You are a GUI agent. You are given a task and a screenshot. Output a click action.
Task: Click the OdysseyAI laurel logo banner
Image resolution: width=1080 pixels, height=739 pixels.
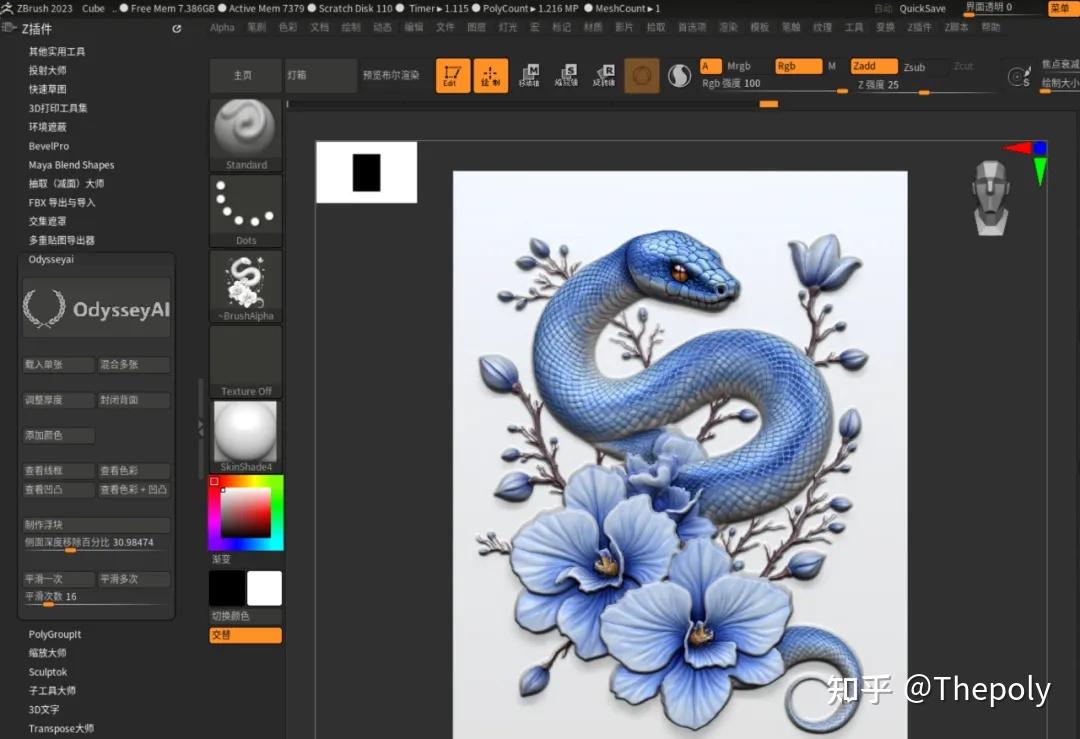[96, 308]
